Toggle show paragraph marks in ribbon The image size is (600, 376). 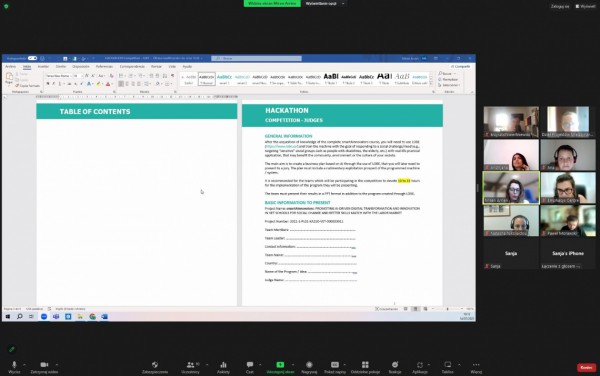pos(173,76)
